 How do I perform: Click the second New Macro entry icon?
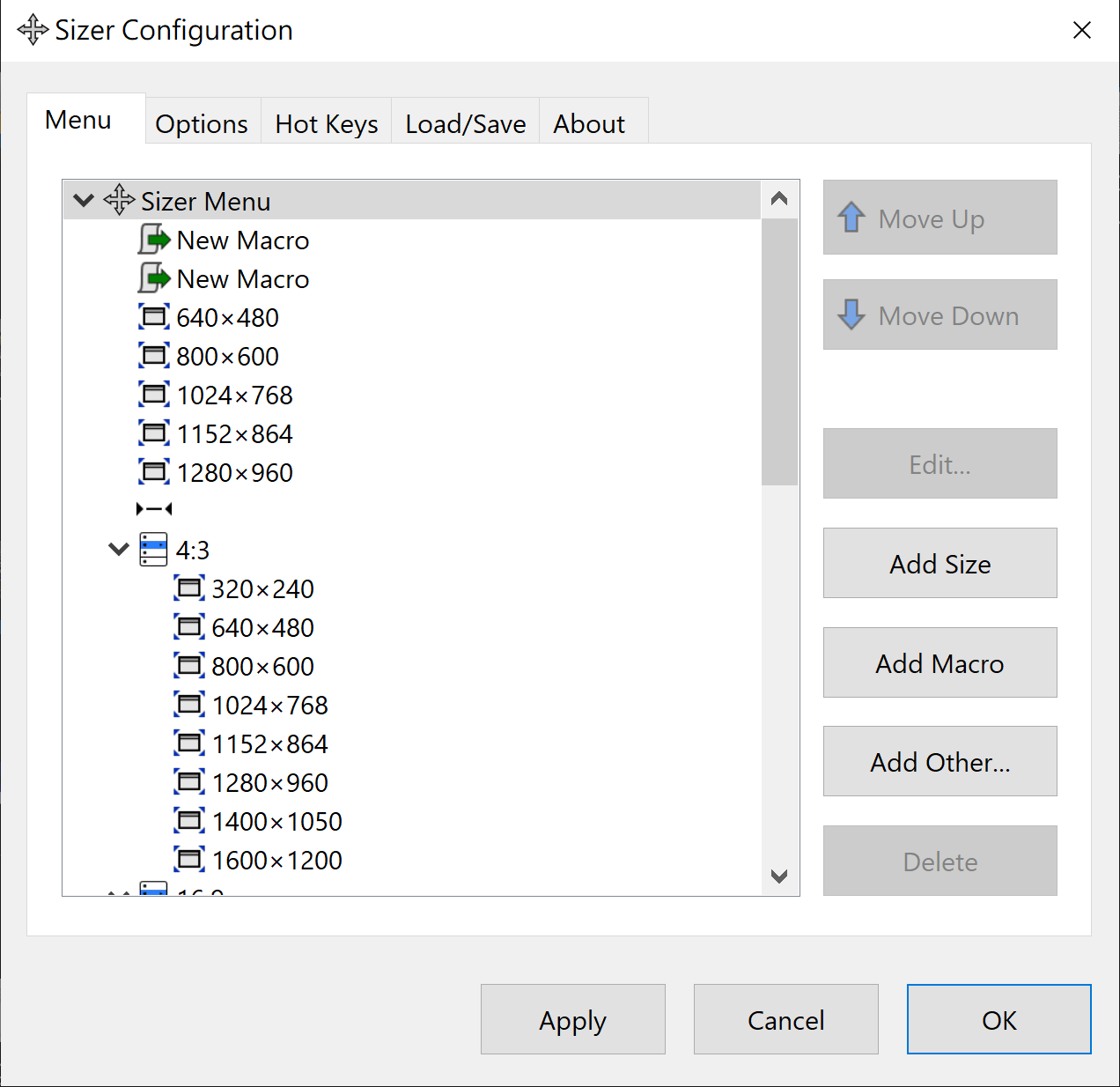pyautogui.click(x=154, y=278)
